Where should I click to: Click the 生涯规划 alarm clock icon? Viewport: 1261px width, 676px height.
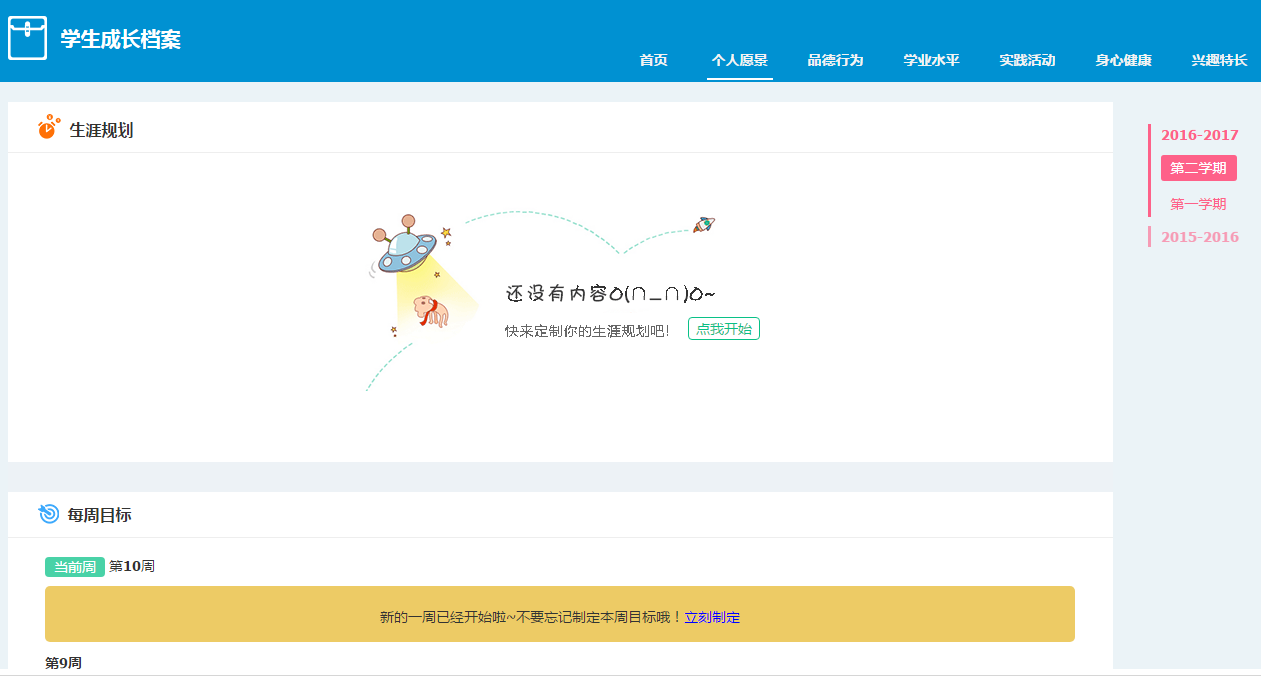coord(48,128)
